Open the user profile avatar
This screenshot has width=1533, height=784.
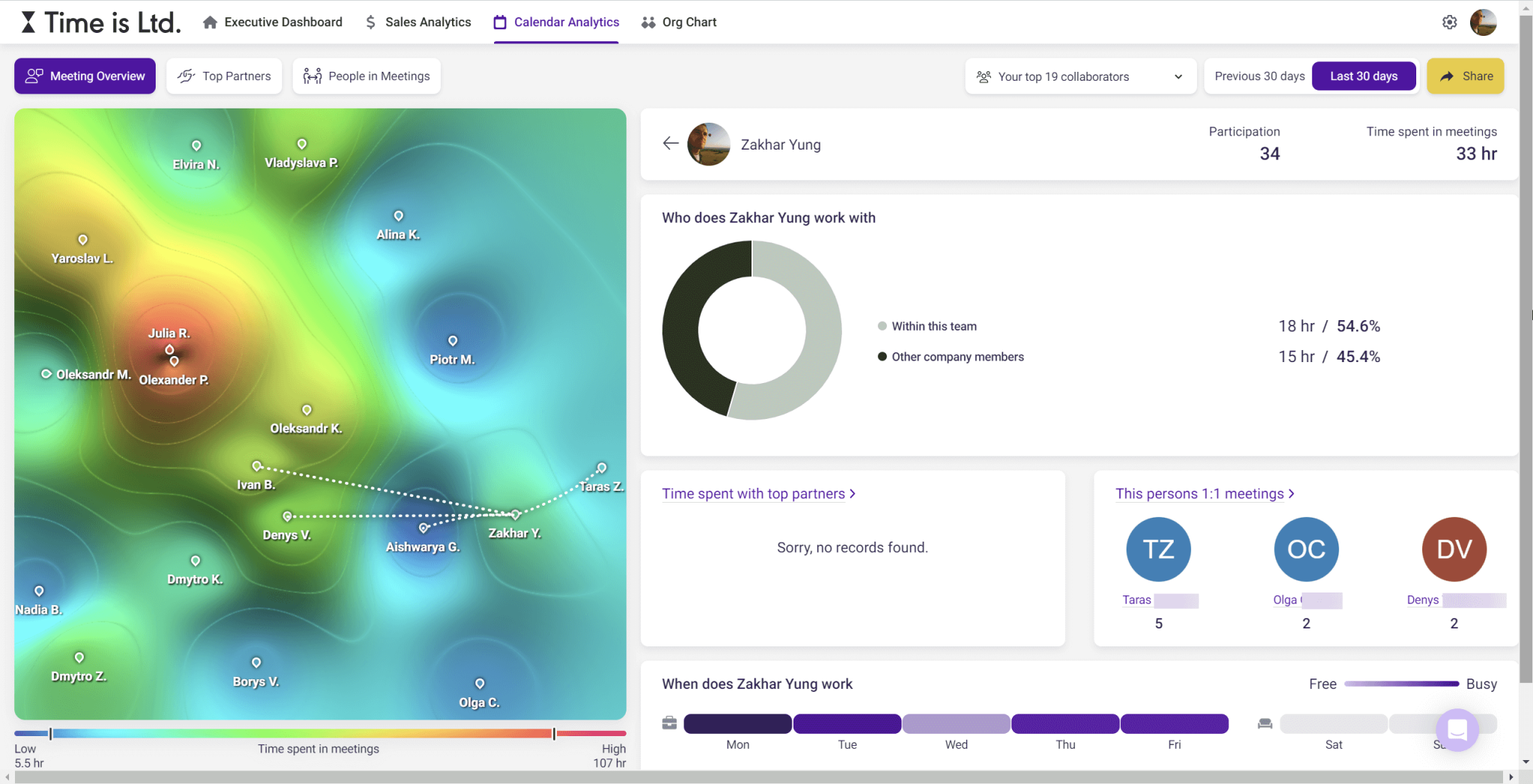[x=1483, y=22]
